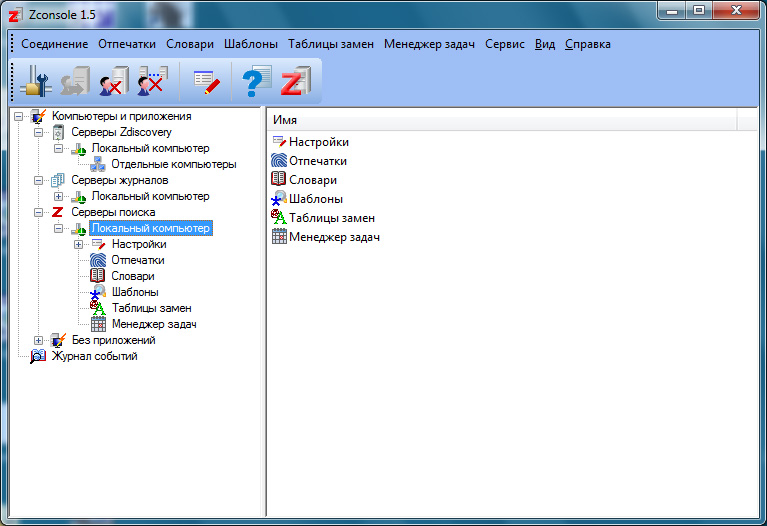
Task: Open the Справка menu
Action: pyautogui.click(x=588, y=44)
